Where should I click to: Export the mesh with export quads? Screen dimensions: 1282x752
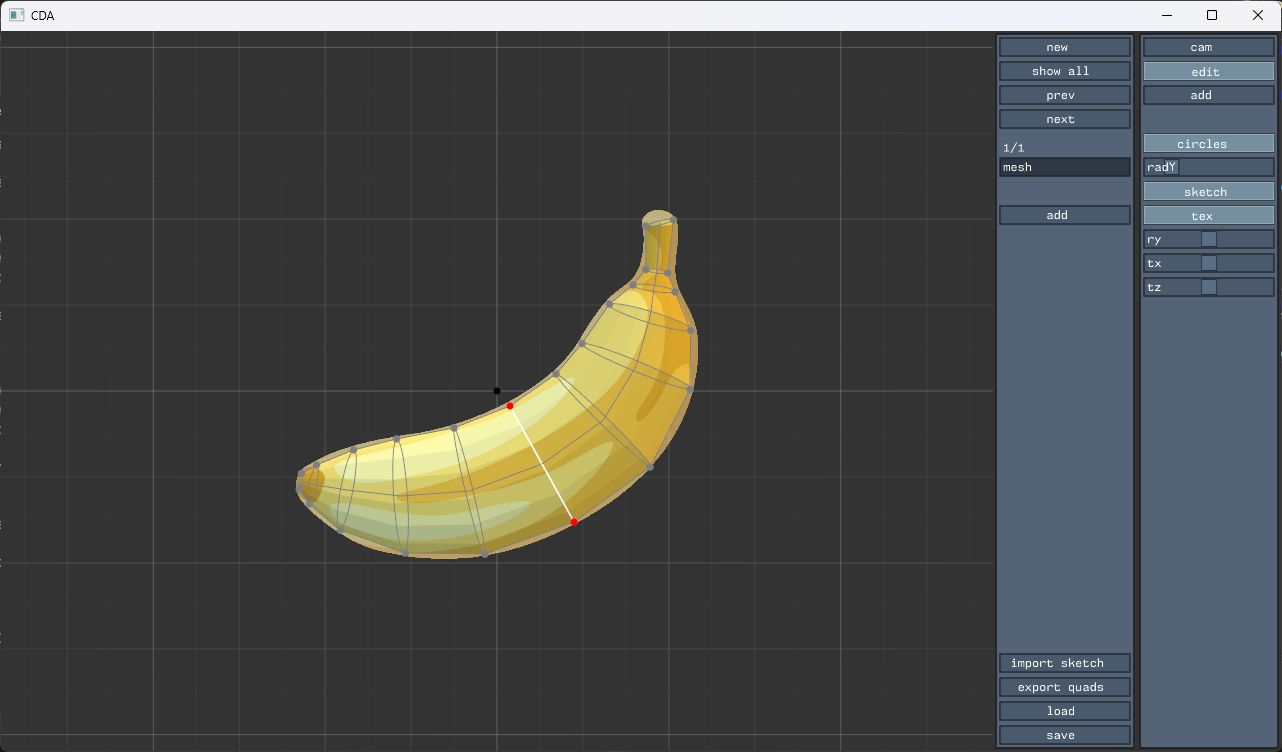point(1064,687)
